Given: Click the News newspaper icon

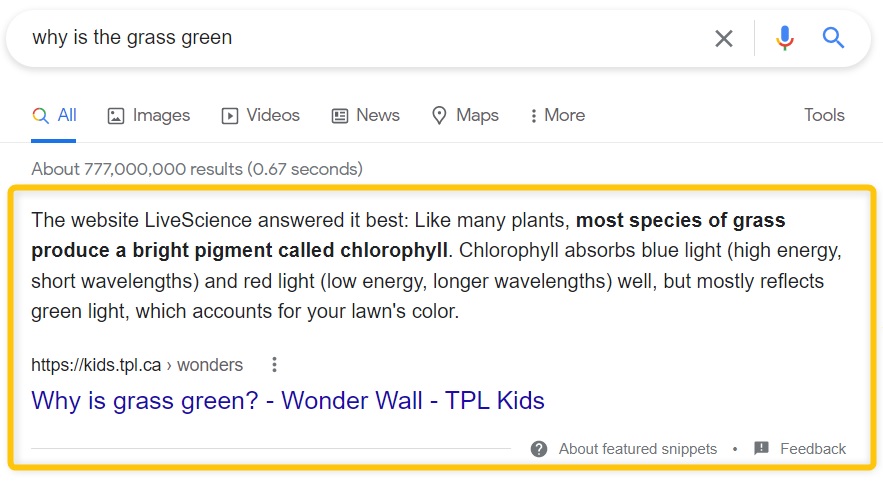Looking at the screenshot, I should (340, 116).
